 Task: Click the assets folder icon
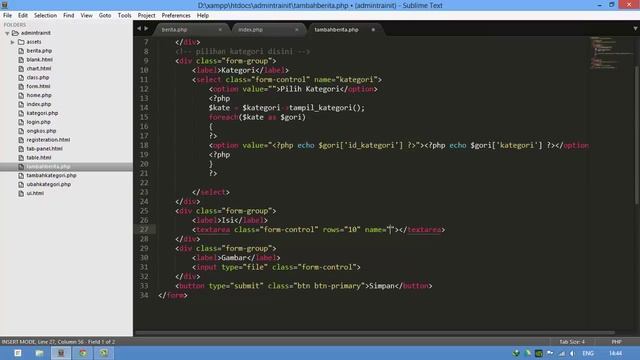tap(21, 42)
